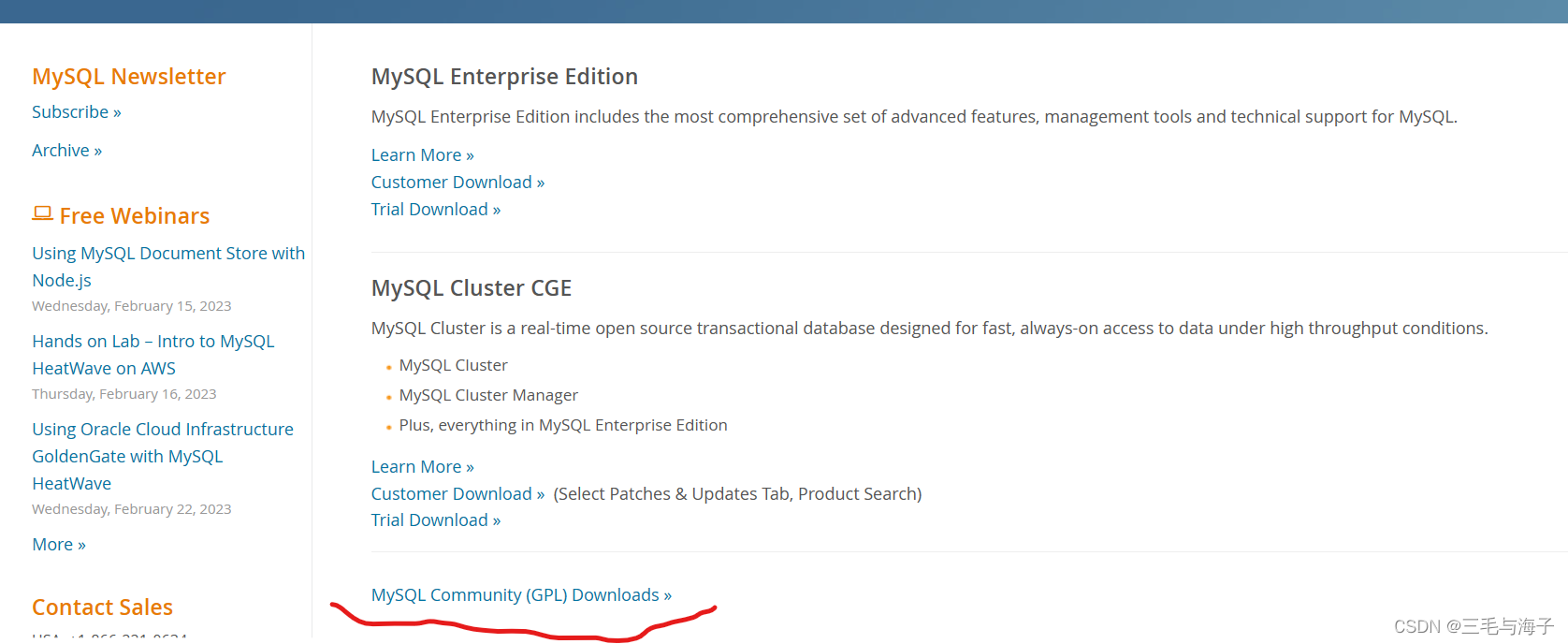The height and width of the screenshot is (644, 1568).
Task: Click the Contact Sales heading
Action: 103,607
